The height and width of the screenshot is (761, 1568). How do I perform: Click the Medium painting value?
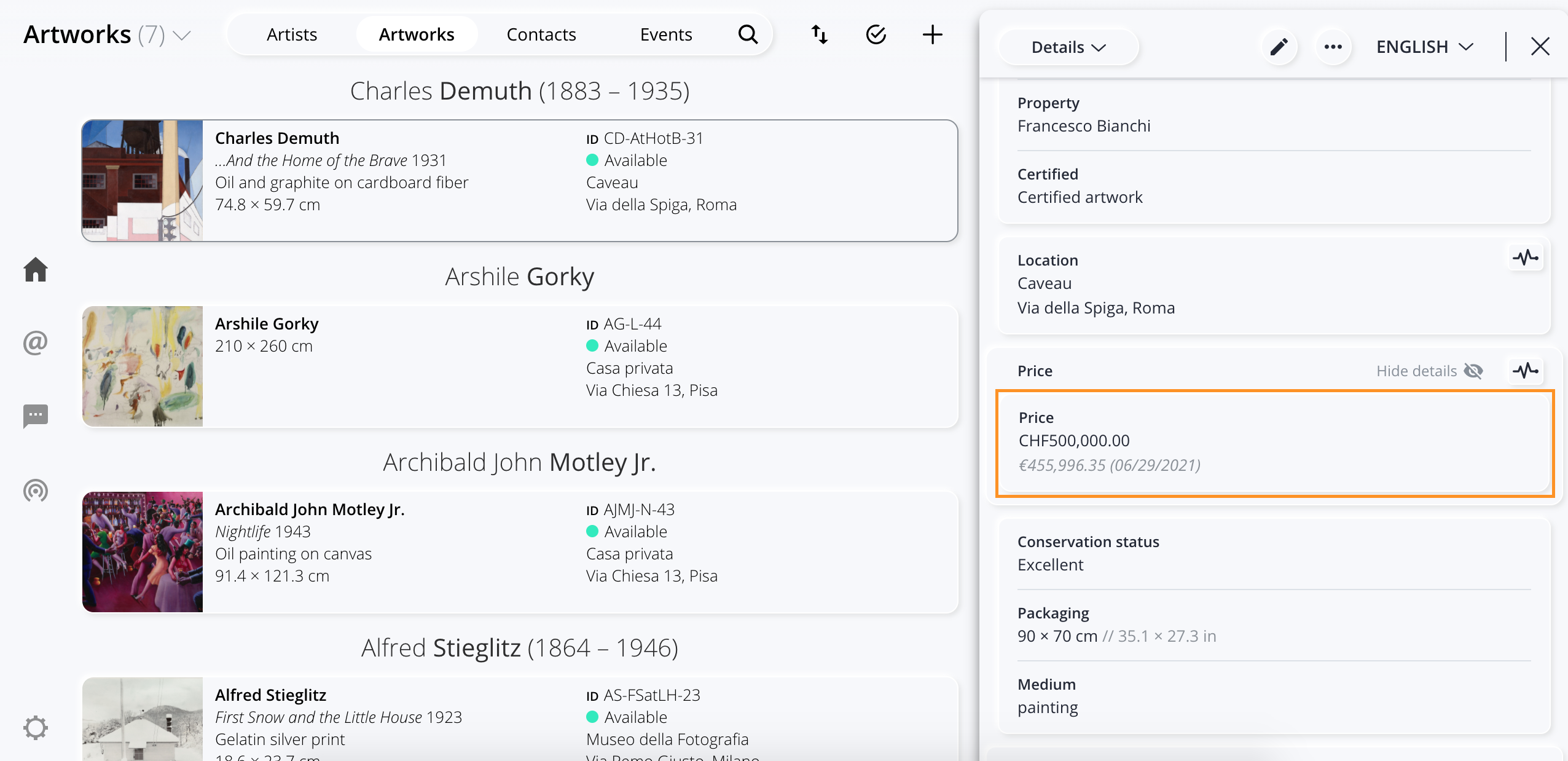click(1048, 708)
